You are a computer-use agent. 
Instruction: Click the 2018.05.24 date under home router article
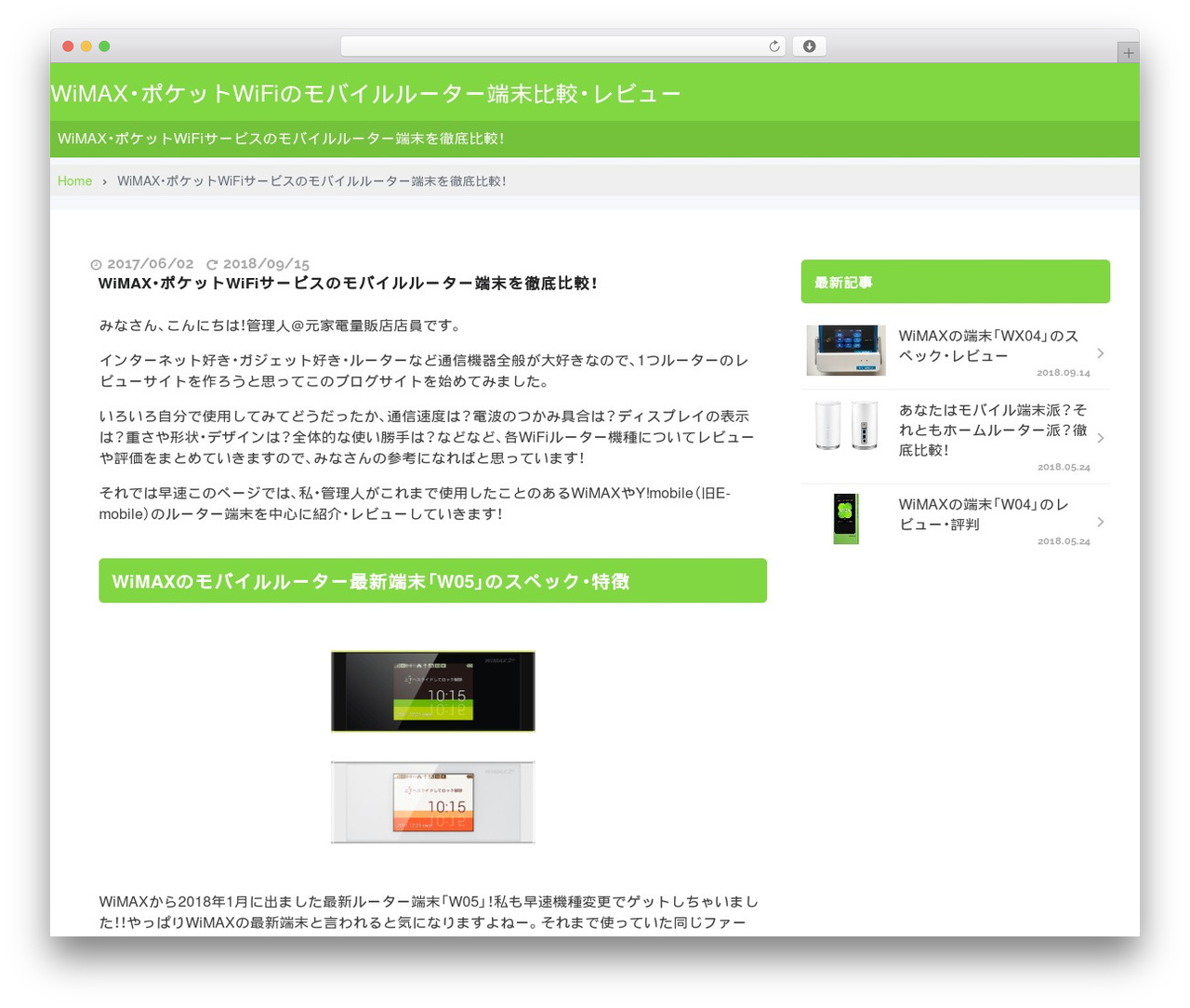tap(1064, 467)
